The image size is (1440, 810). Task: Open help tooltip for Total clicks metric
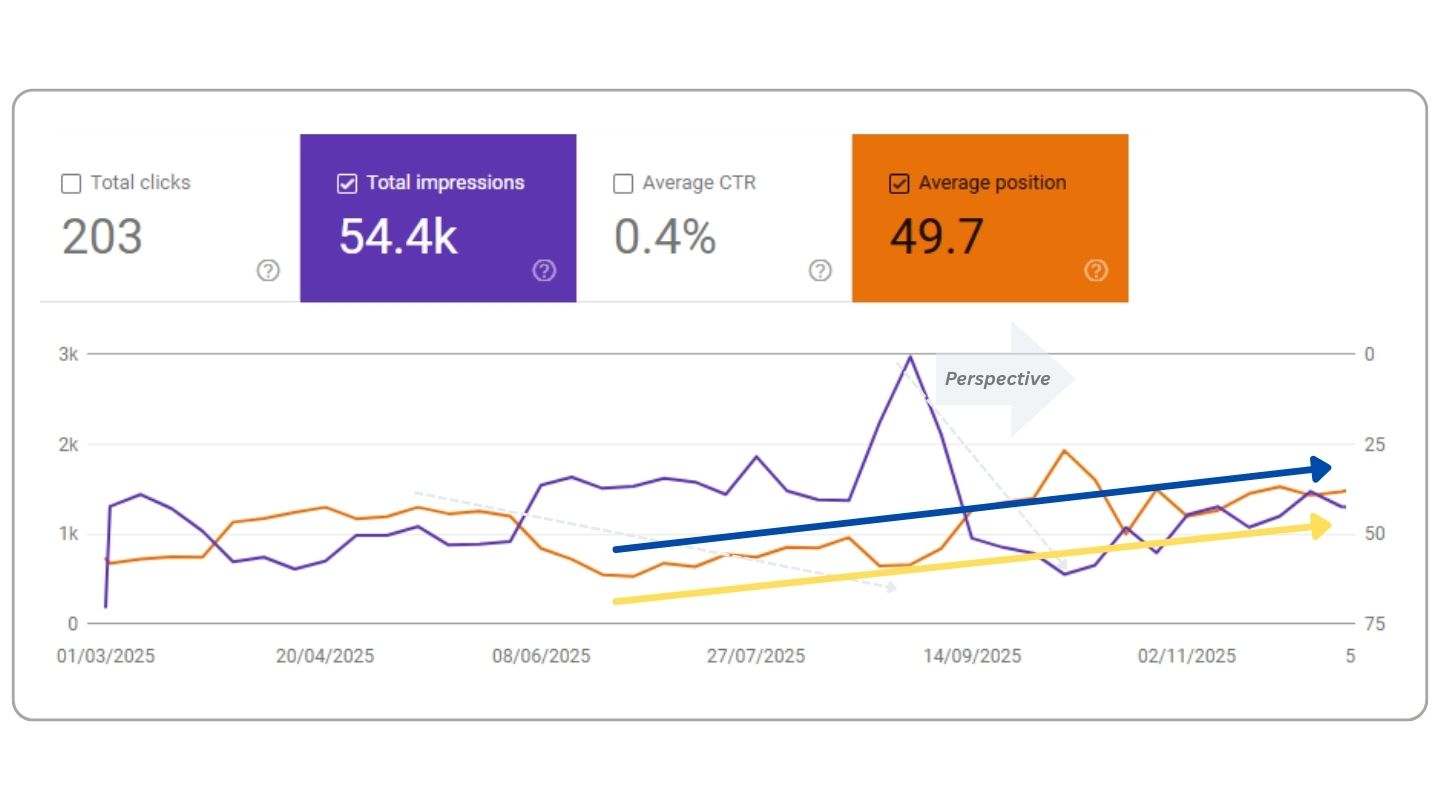[268, 270]
